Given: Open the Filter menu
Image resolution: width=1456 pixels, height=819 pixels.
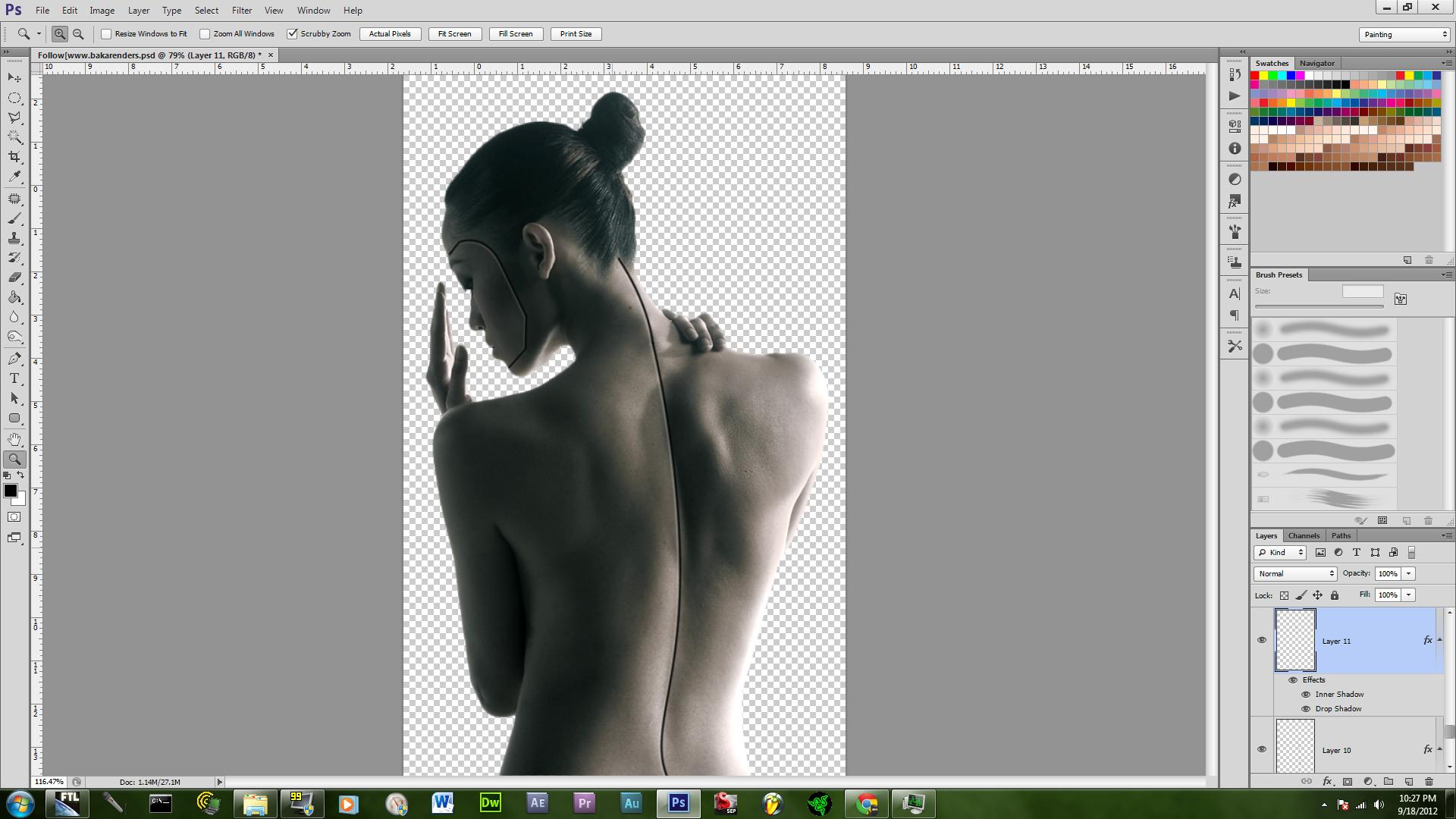Looking at the screenshot, I should [x=242, y=11].
